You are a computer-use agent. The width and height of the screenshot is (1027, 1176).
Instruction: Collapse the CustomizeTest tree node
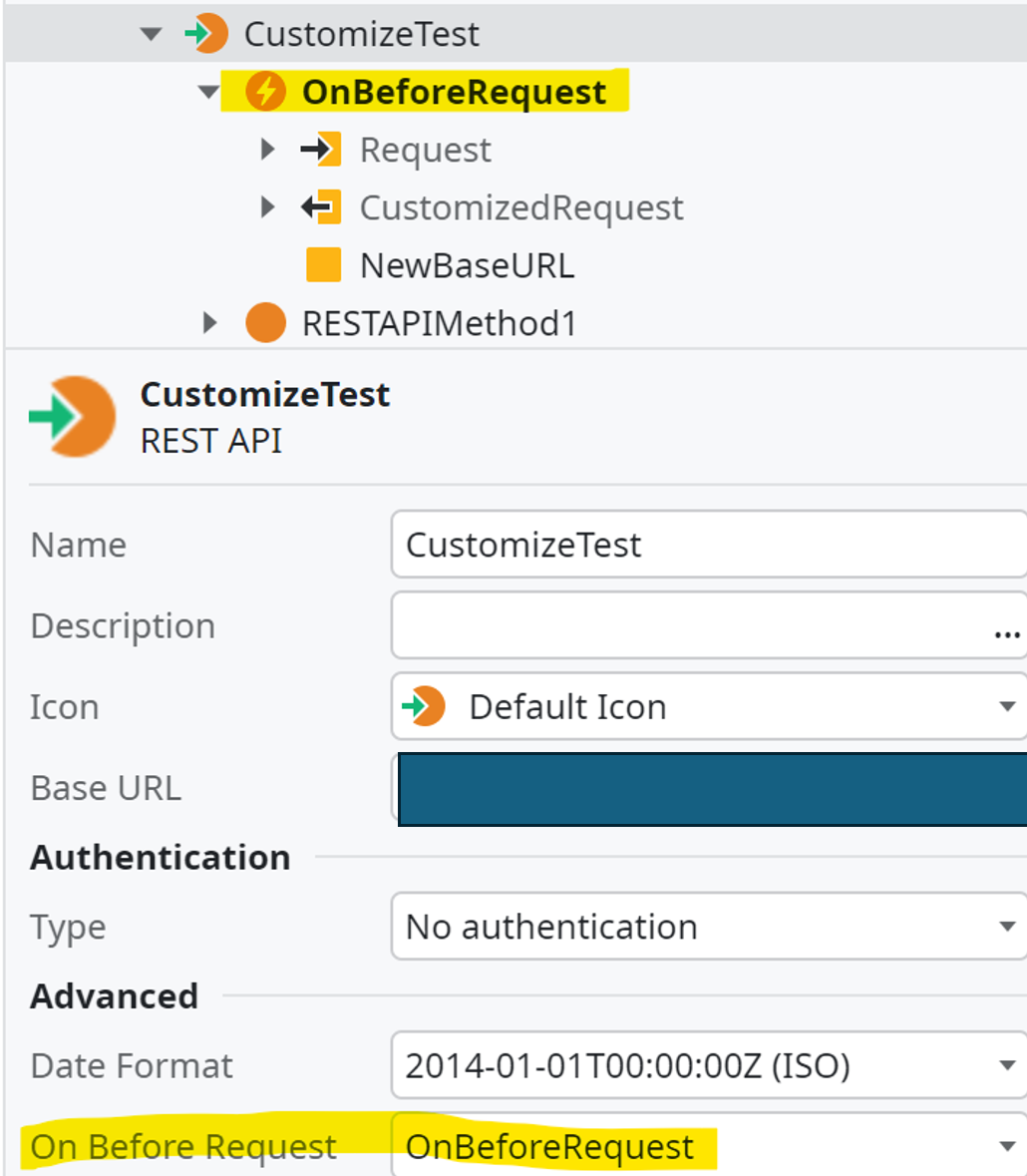point(151,34)
